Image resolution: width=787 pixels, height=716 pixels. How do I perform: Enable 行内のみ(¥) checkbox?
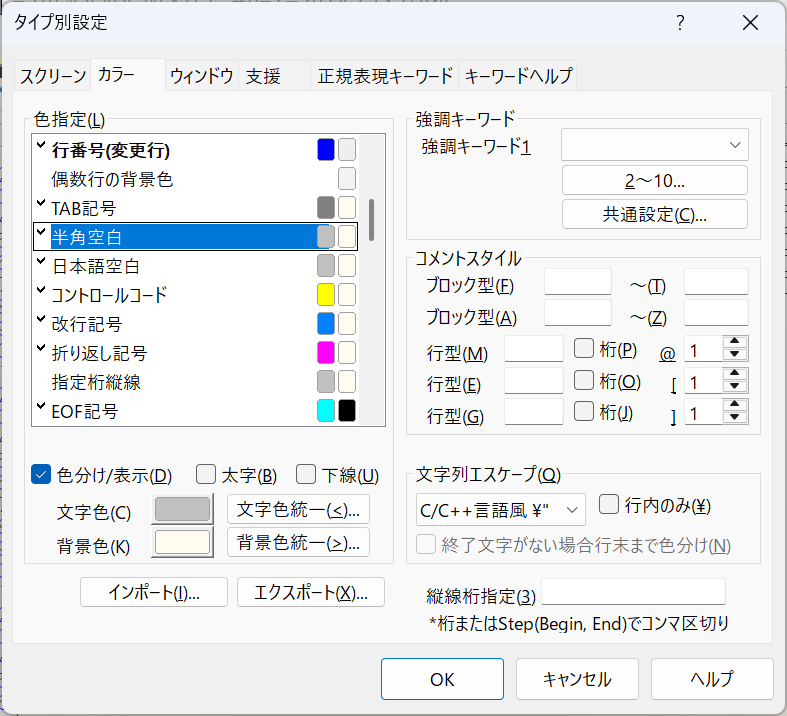pos(609,504)
